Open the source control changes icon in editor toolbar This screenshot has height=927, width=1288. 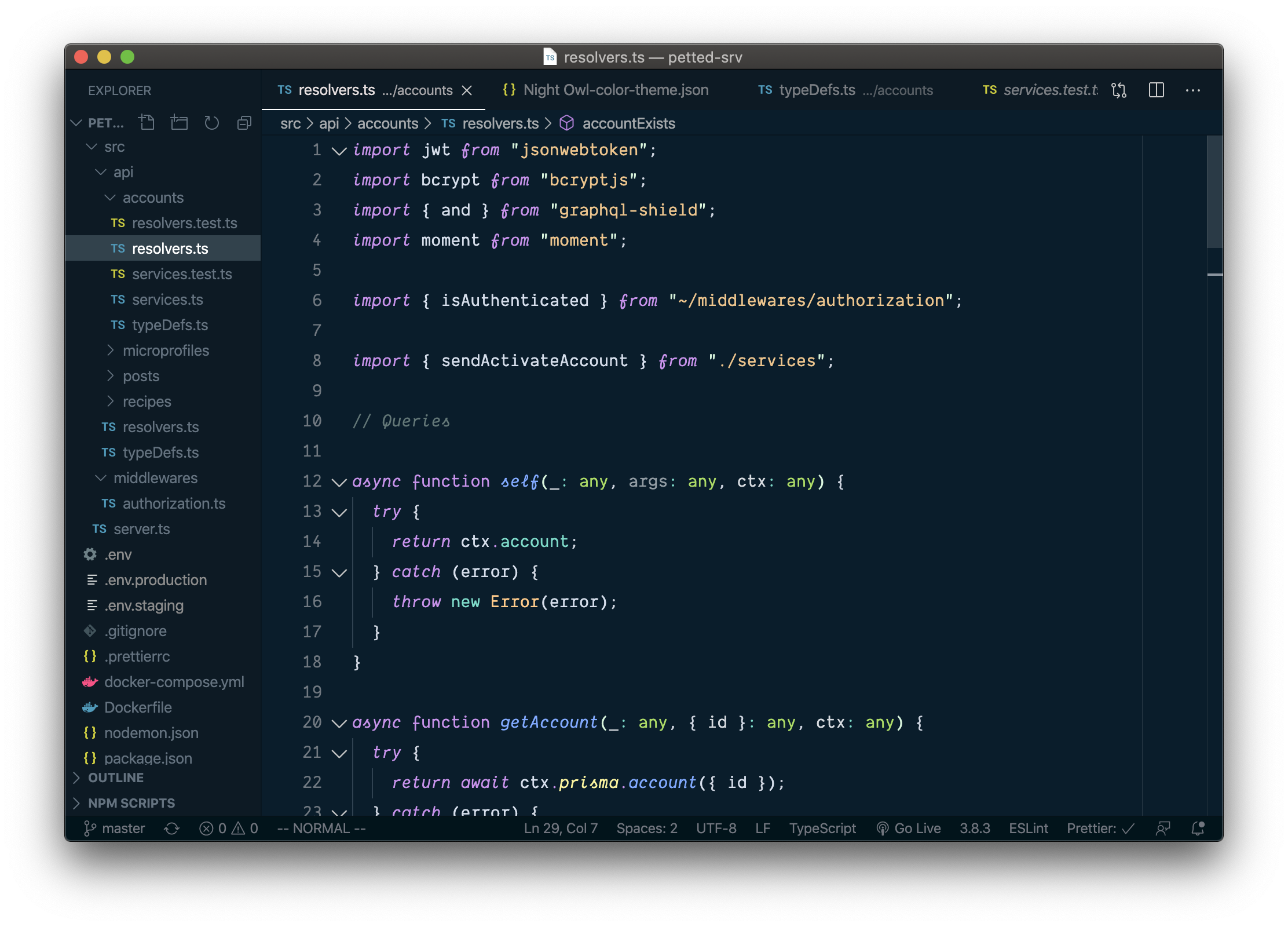tap(1119, 90)
